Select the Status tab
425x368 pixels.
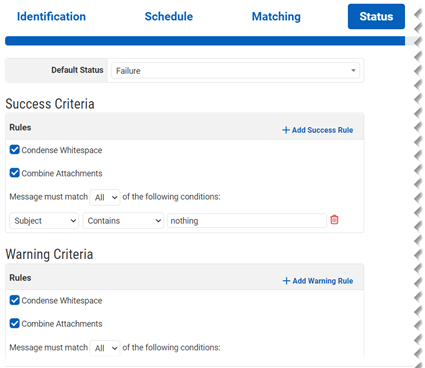[x=376, y=16]
